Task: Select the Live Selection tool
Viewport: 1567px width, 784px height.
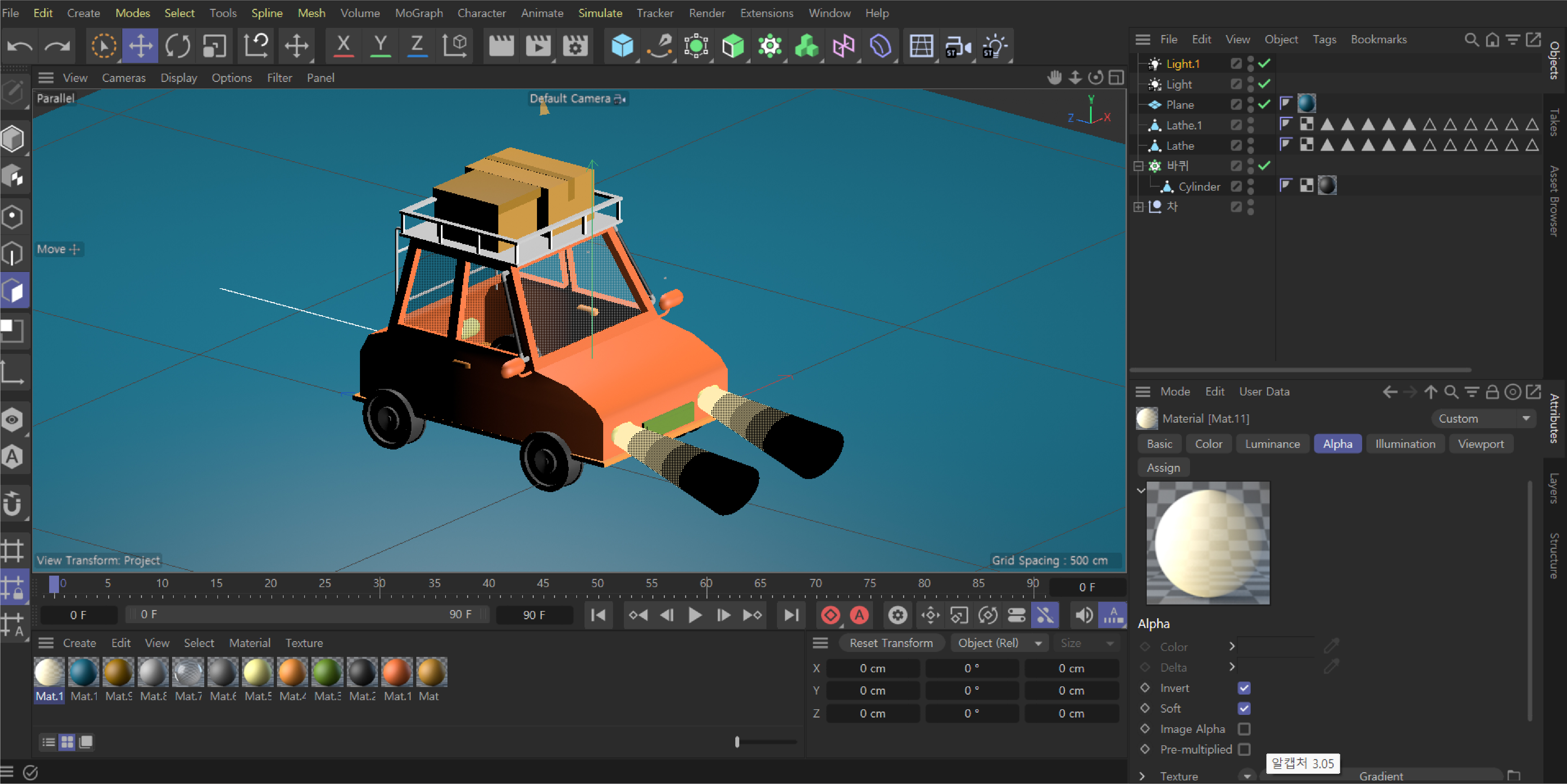Action: click(x=104, y=46)
